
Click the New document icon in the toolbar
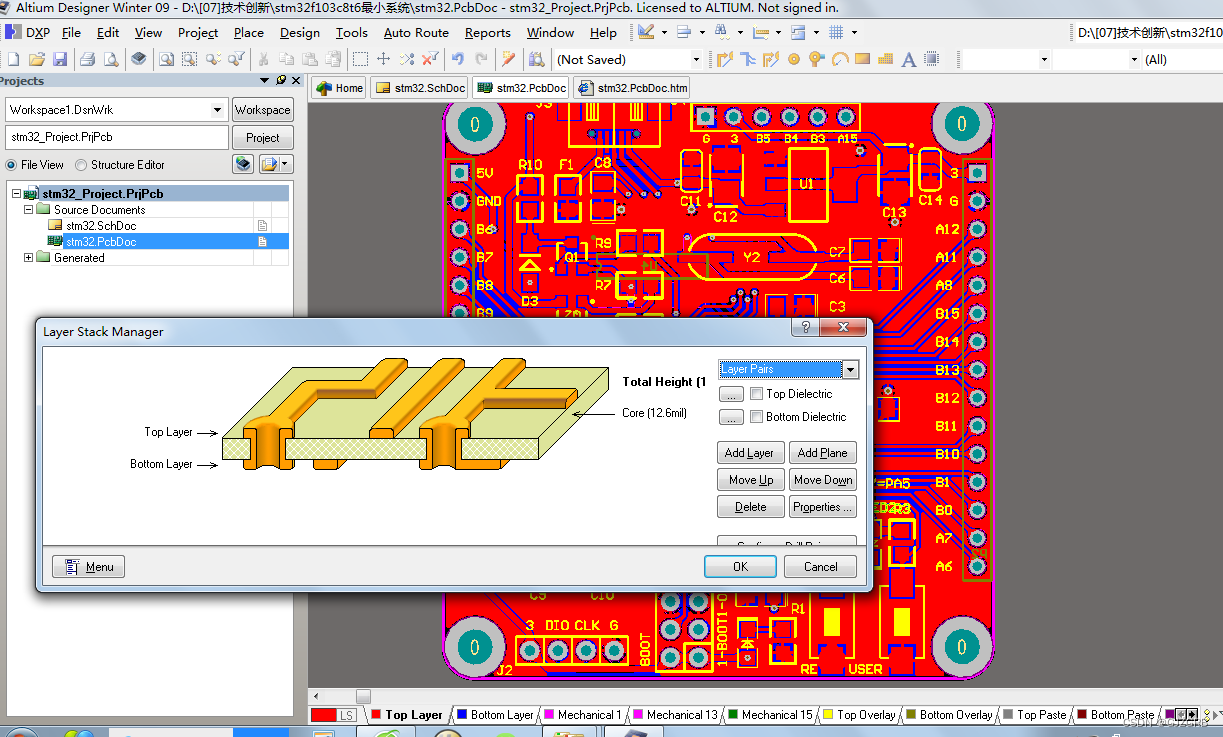click(13, 59)
